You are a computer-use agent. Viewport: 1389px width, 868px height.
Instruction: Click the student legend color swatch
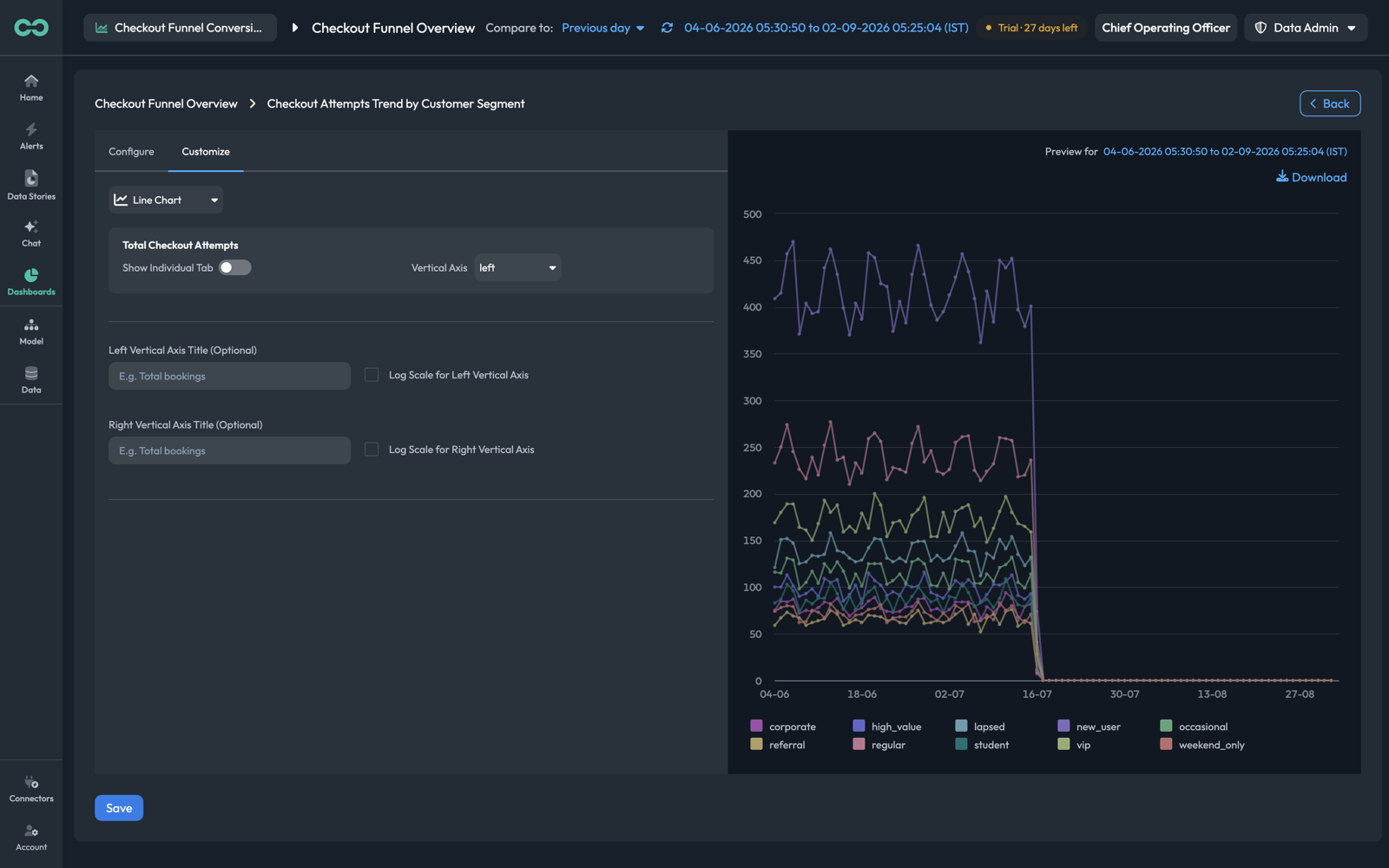(x=961, y=744)
